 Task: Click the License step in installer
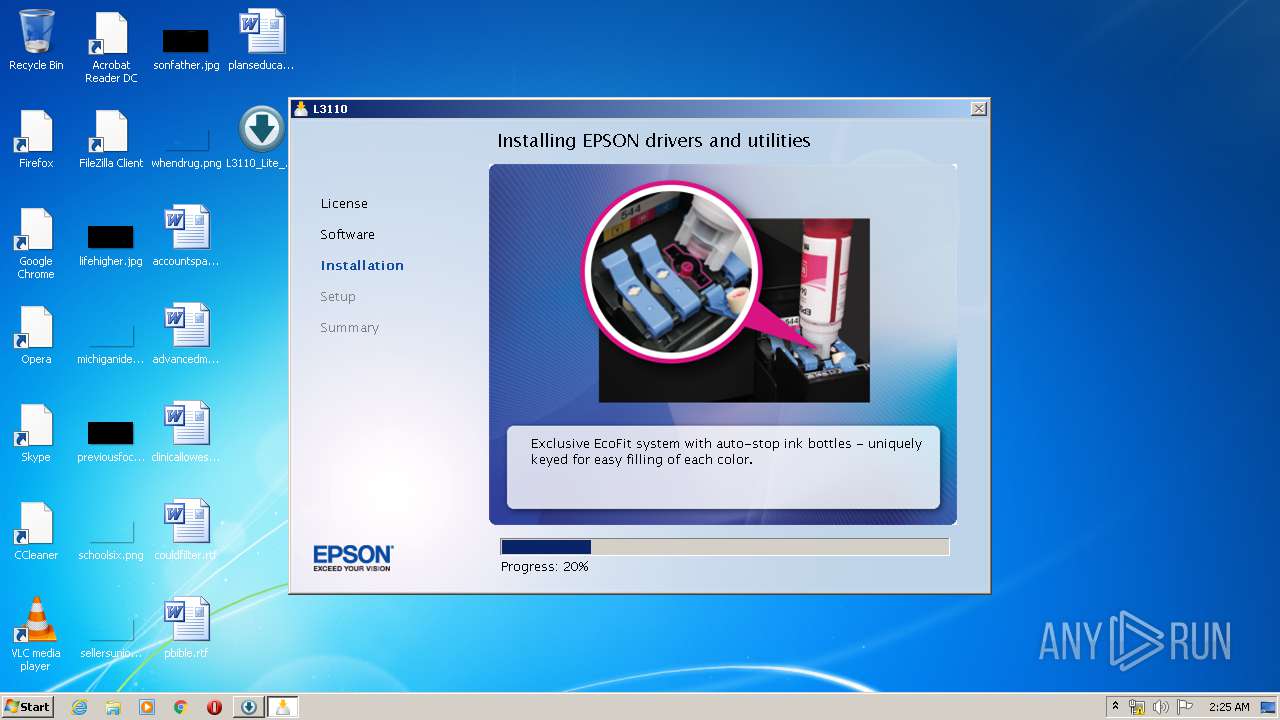(x=344, y=203)
